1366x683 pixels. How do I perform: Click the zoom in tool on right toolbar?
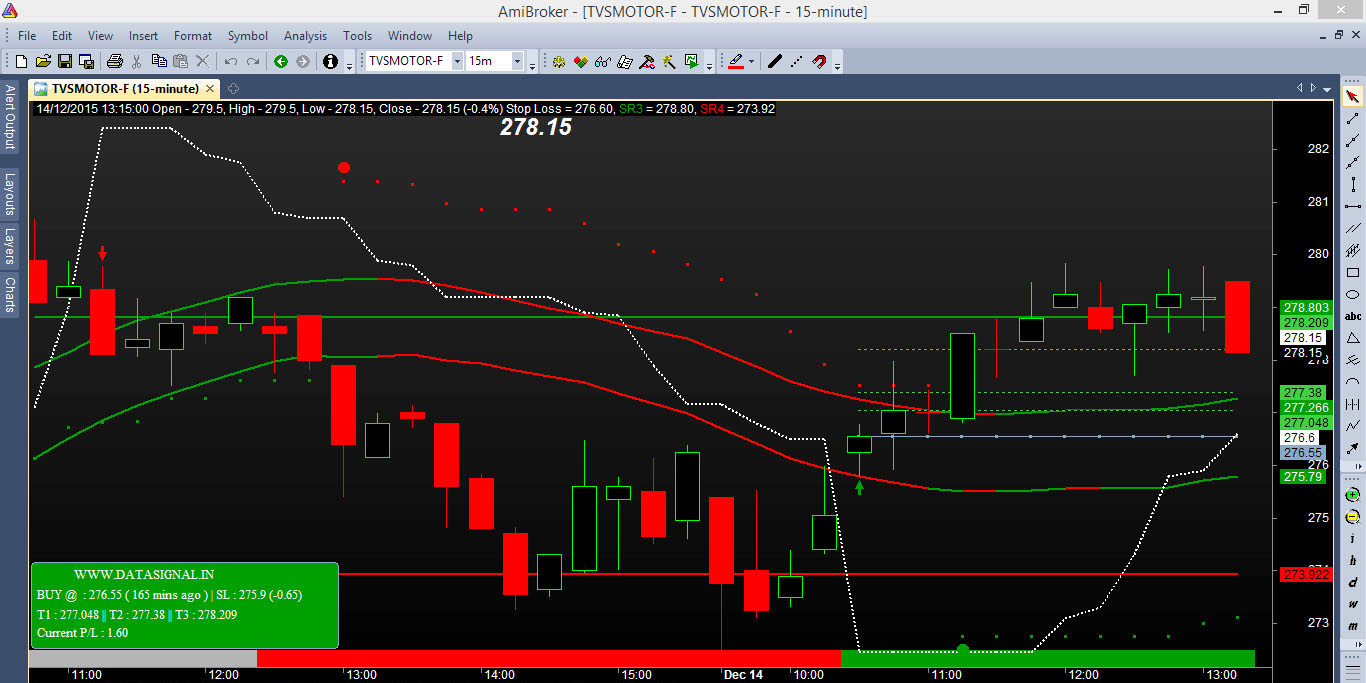pyautogui.click(x=1353, y=493)
